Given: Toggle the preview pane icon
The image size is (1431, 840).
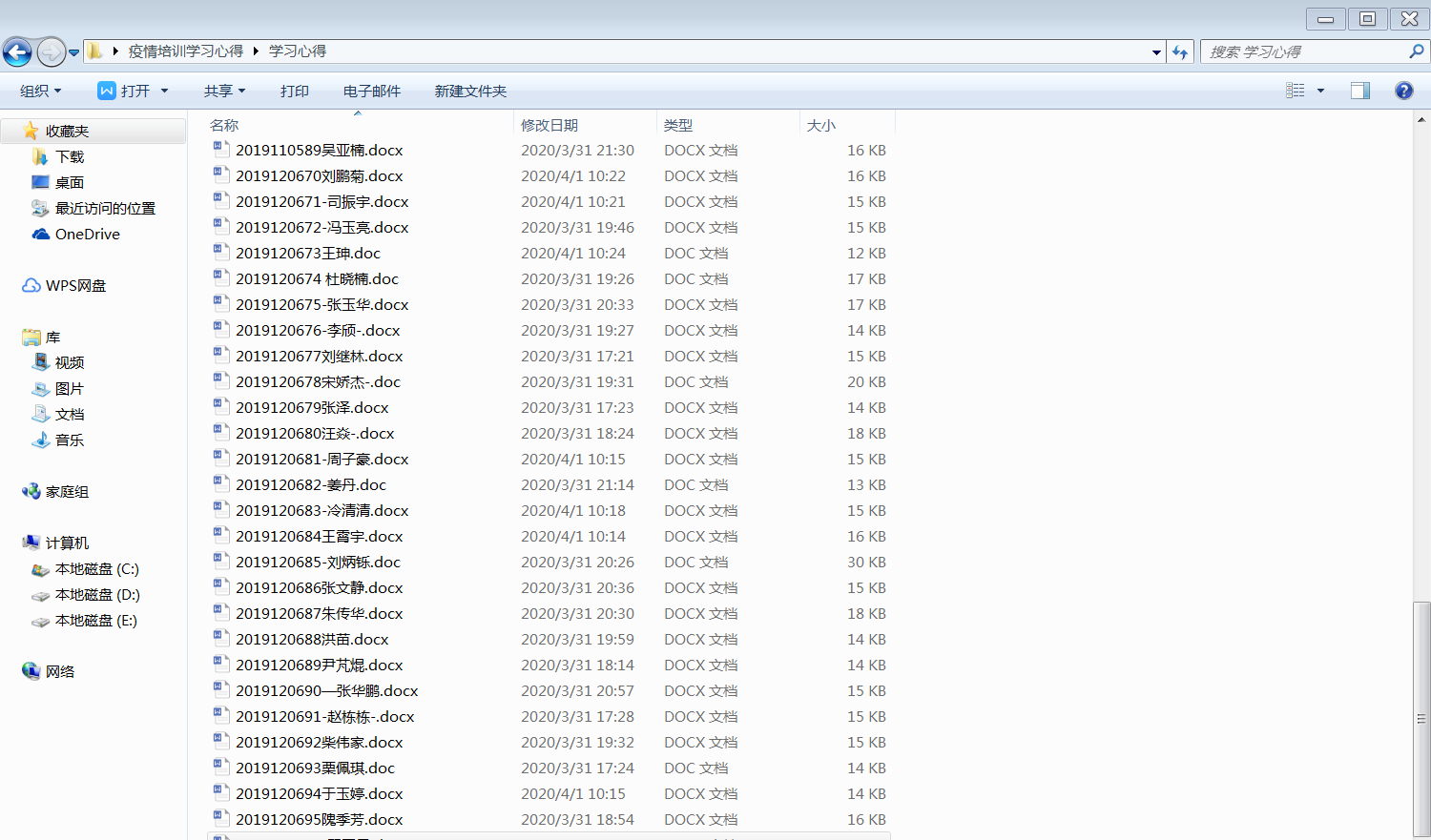Looking at the screenshot, I should coord(1359,91).
